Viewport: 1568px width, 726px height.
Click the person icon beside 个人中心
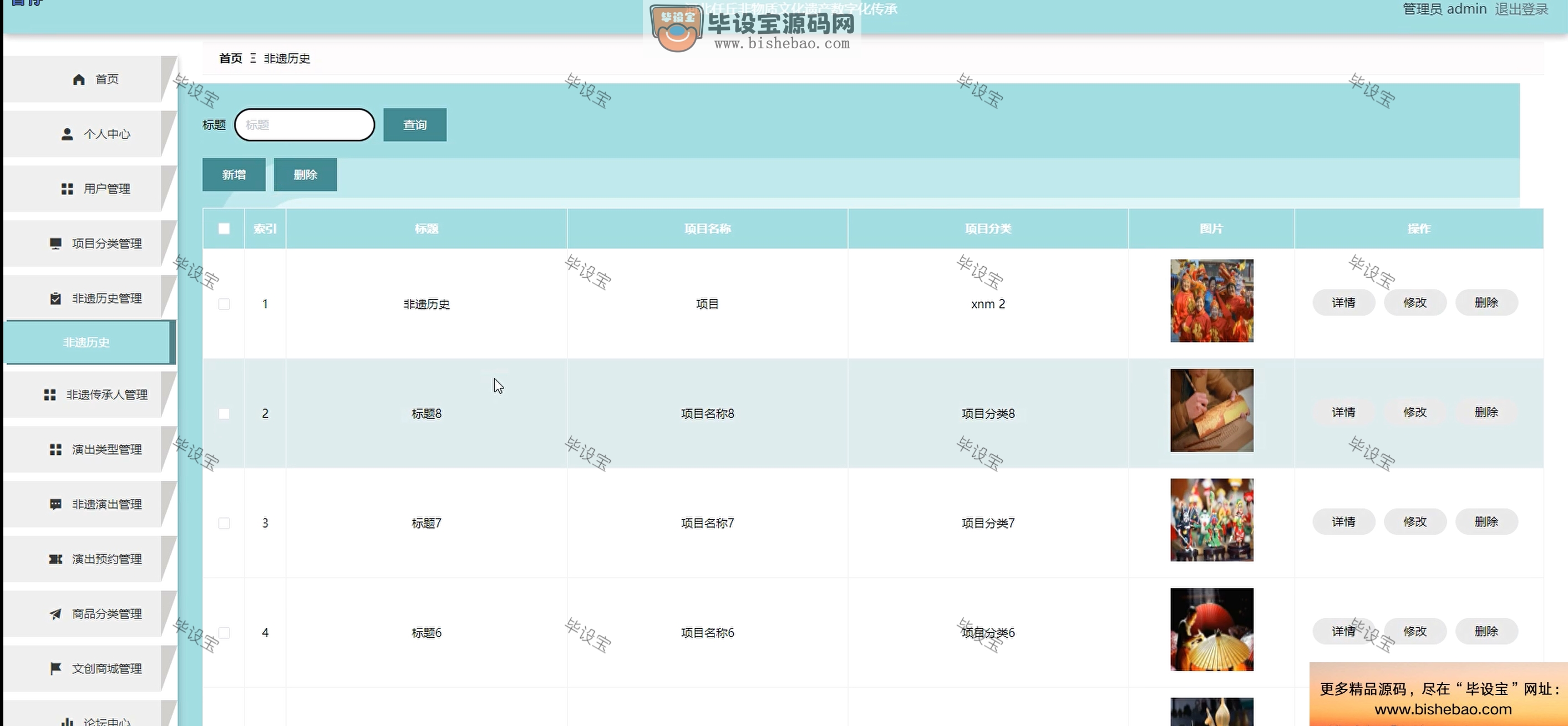[x=67, y=134]
